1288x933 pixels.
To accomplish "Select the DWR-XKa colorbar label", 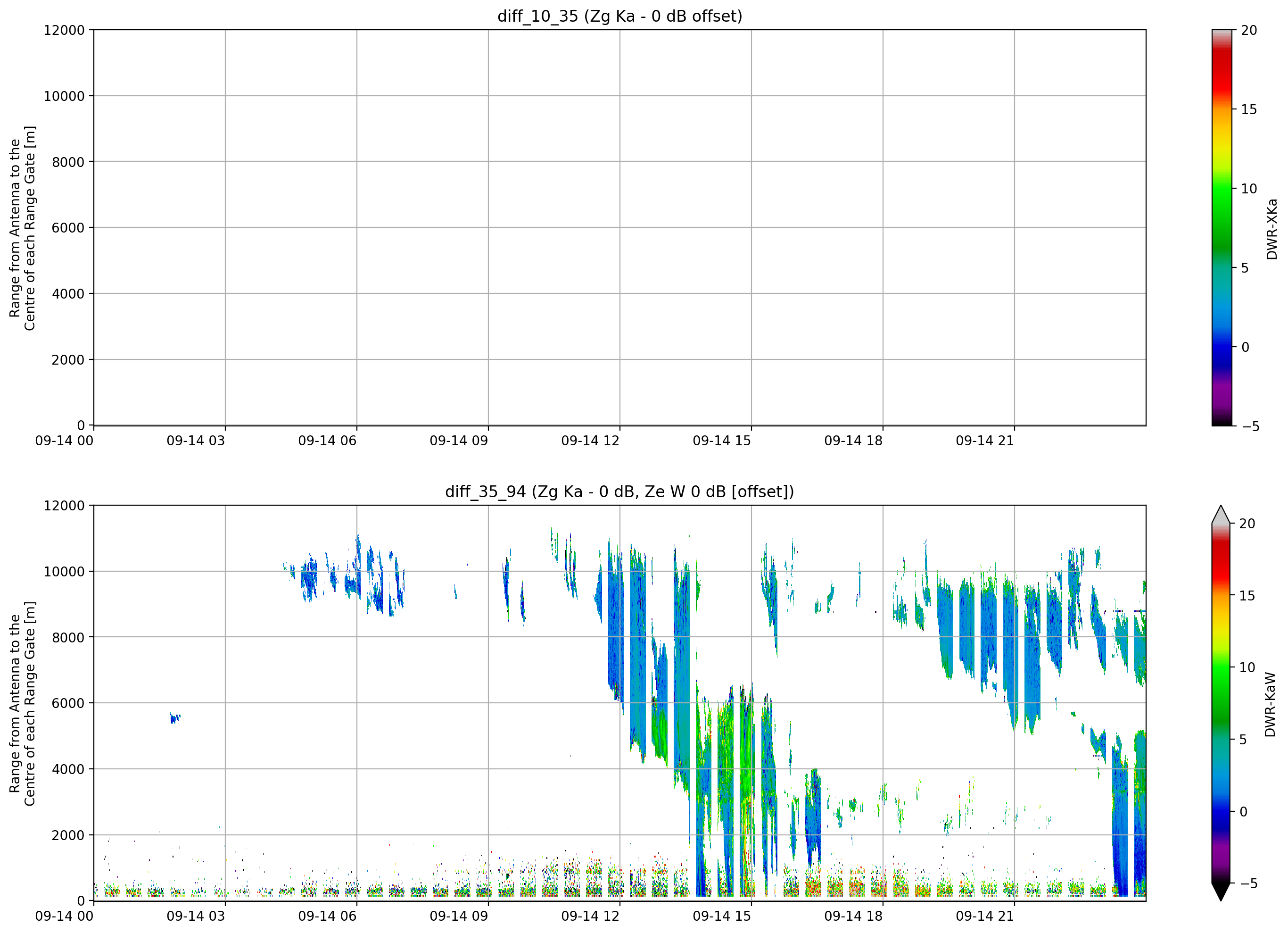I will pos(1271,229).
